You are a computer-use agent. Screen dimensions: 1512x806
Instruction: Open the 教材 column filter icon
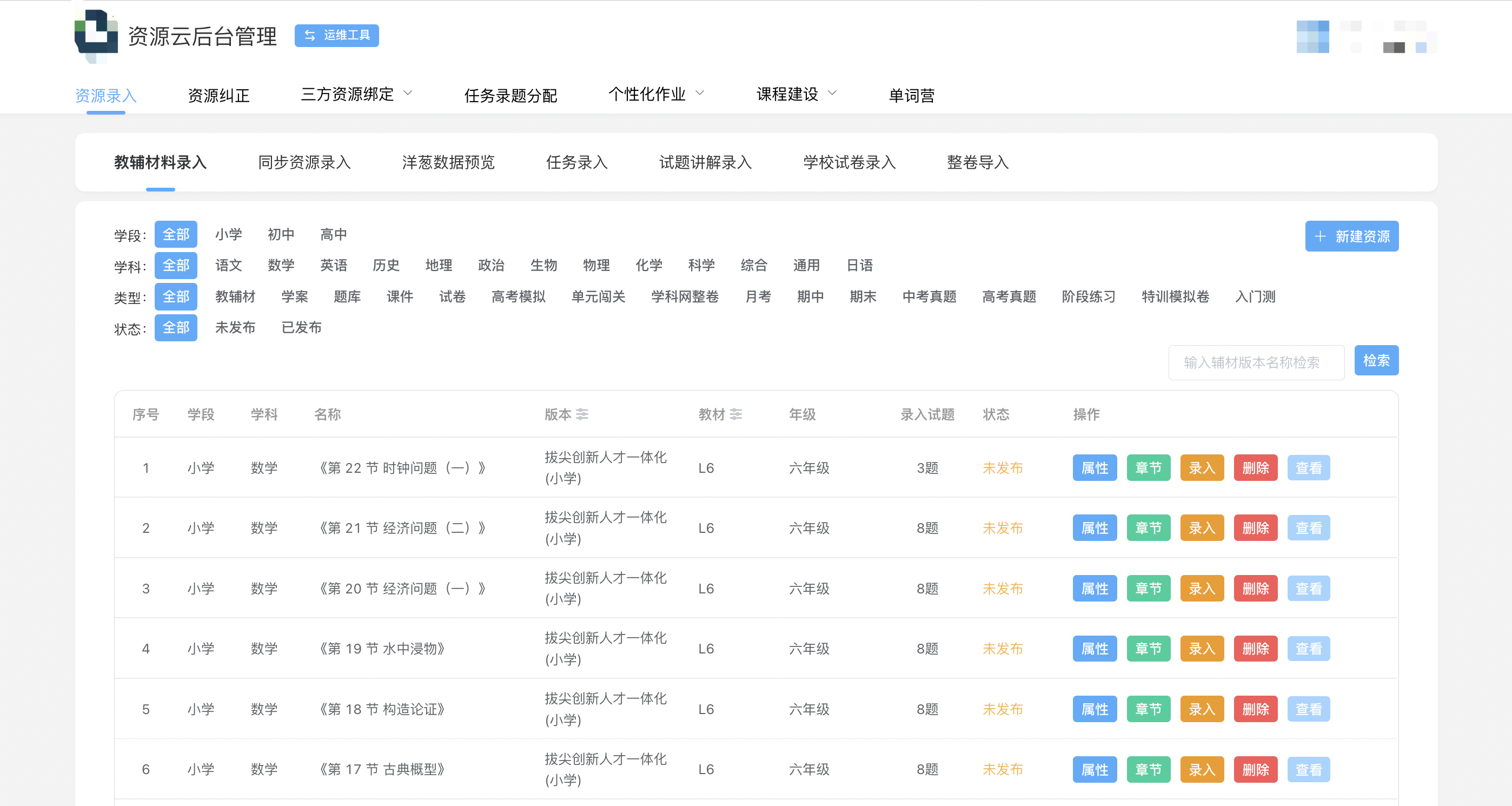coord(736,414)
